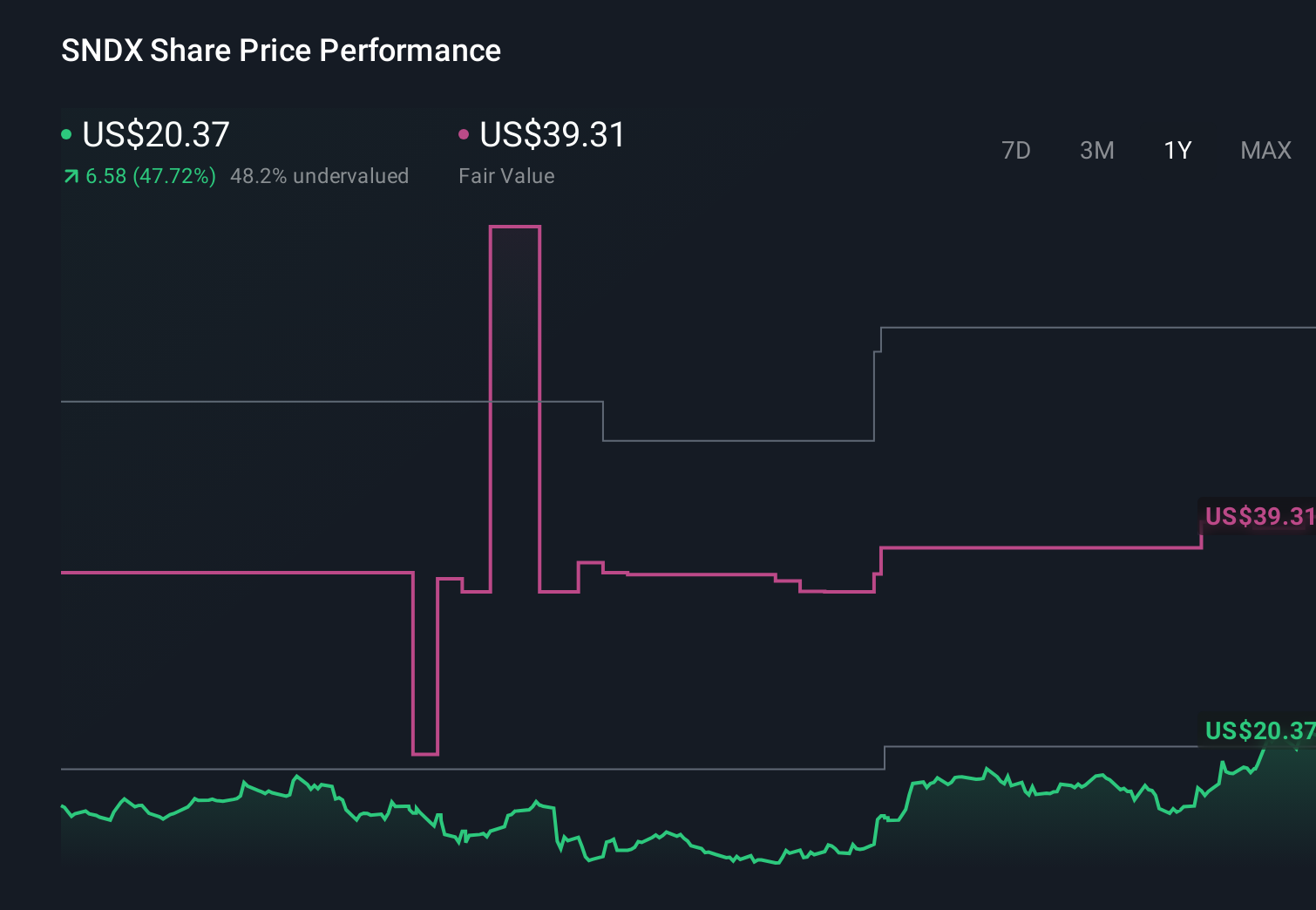1316x910 pixels.
Task: Select the US$20.37 price marker label
Action: coord(1258,731)
